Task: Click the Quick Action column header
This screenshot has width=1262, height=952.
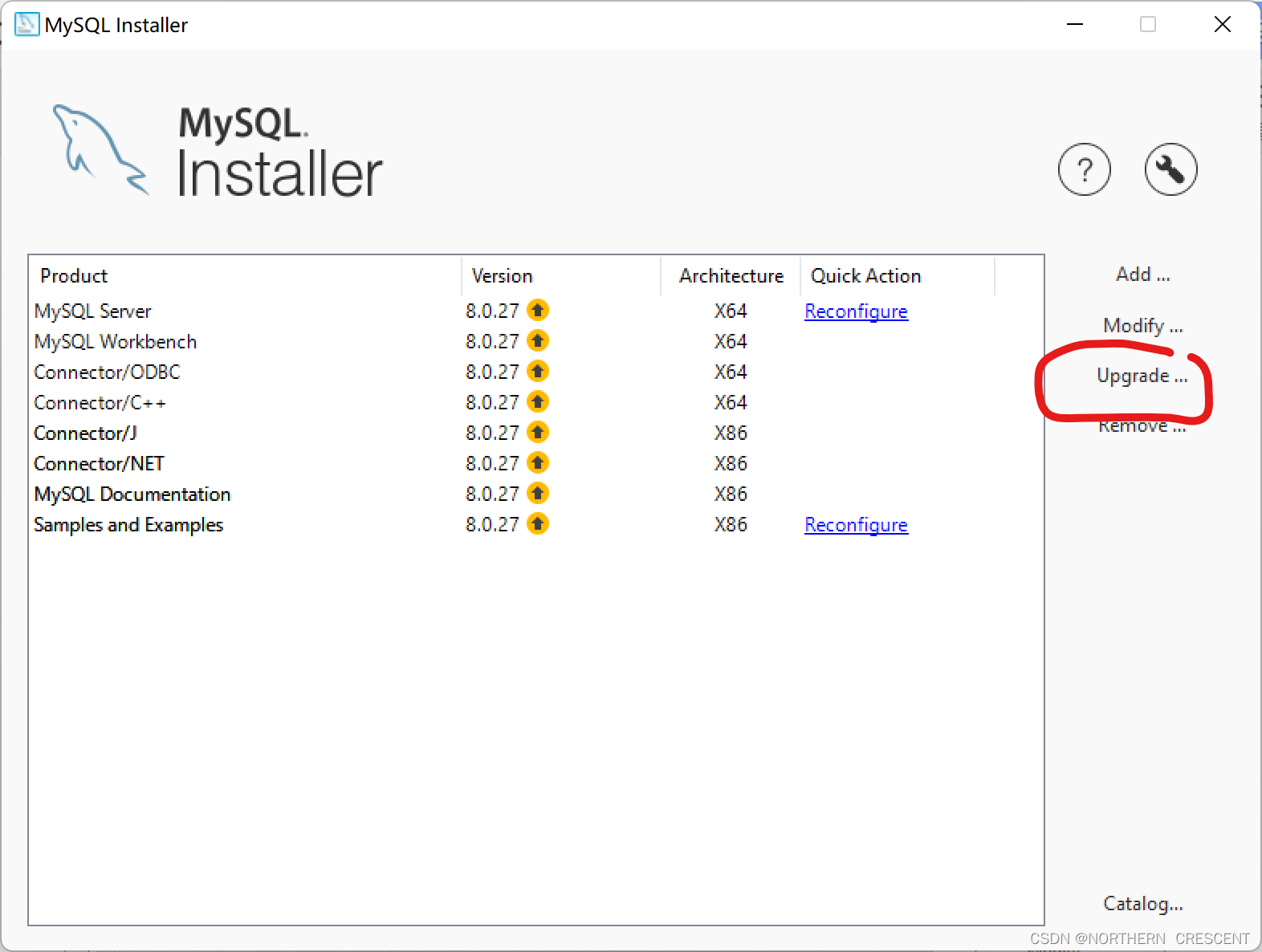Action: point(898,276)
